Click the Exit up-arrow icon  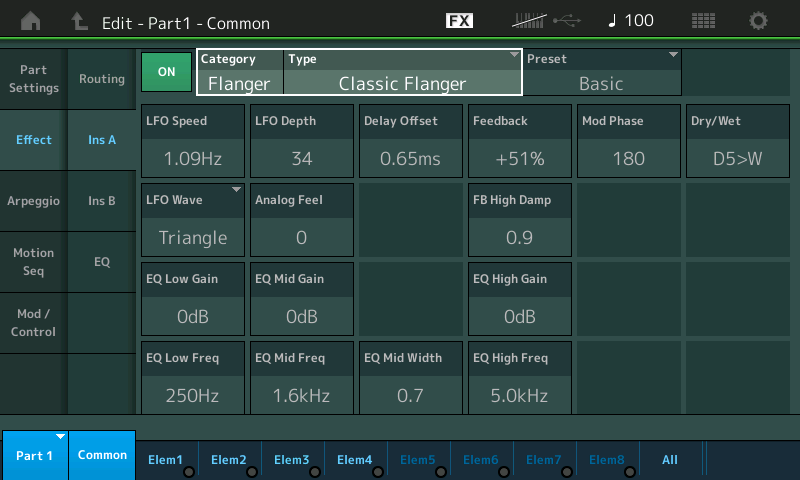pos(79,21)
